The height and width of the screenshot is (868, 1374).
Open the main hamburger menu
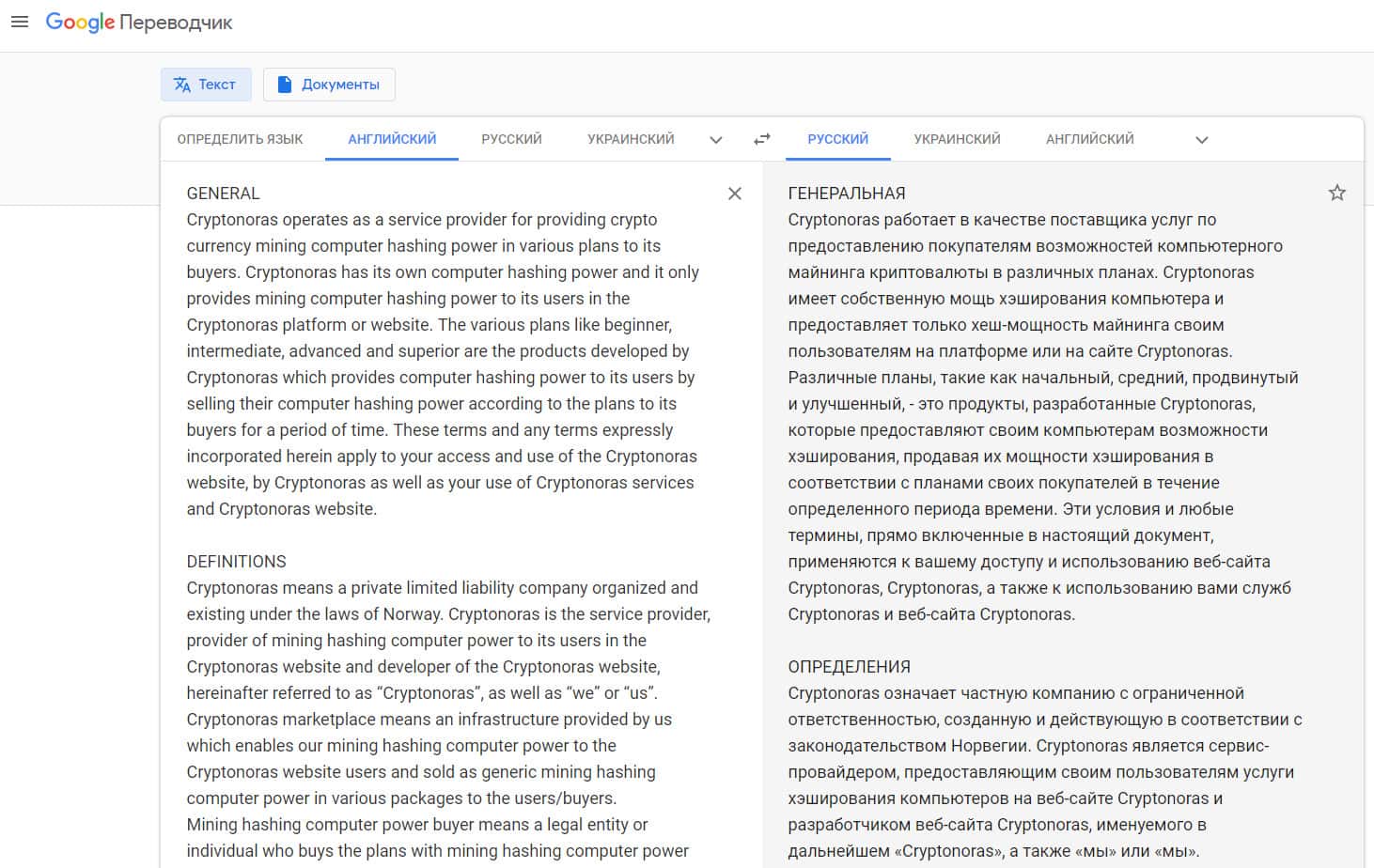pyautogui.click(x=20, y=22)
